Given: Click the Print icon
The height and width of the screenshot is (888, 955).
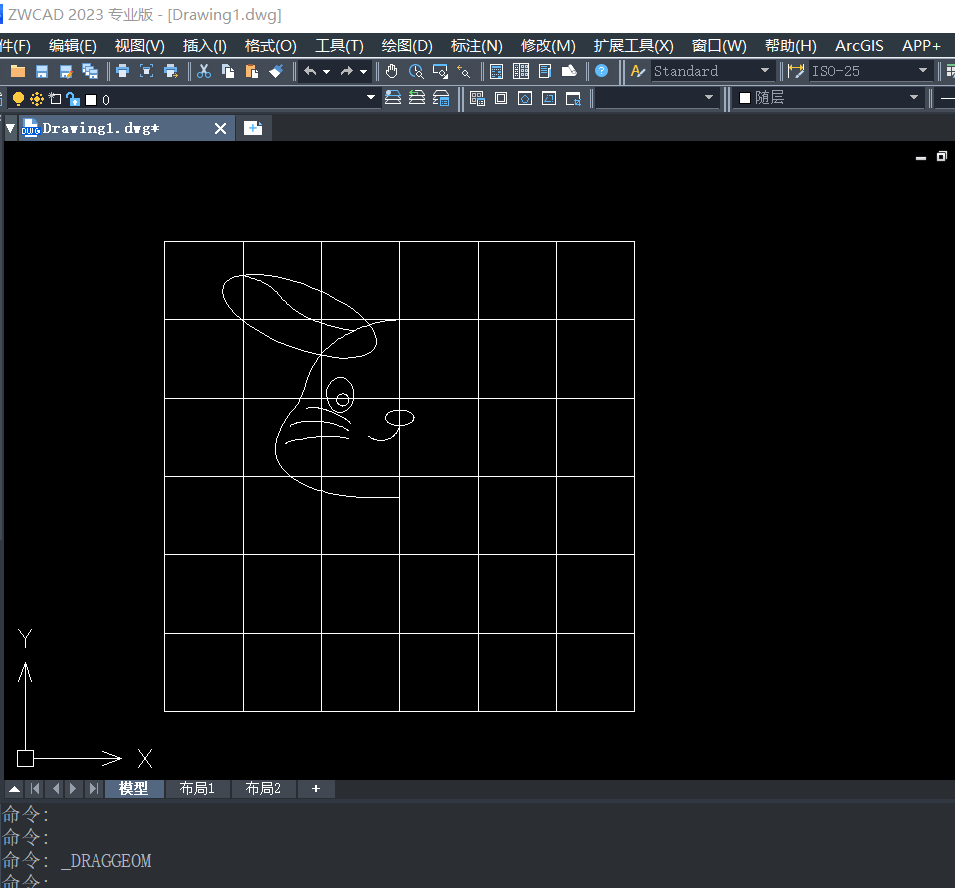Looking at the screenshot, I should (x=122, y=71).
